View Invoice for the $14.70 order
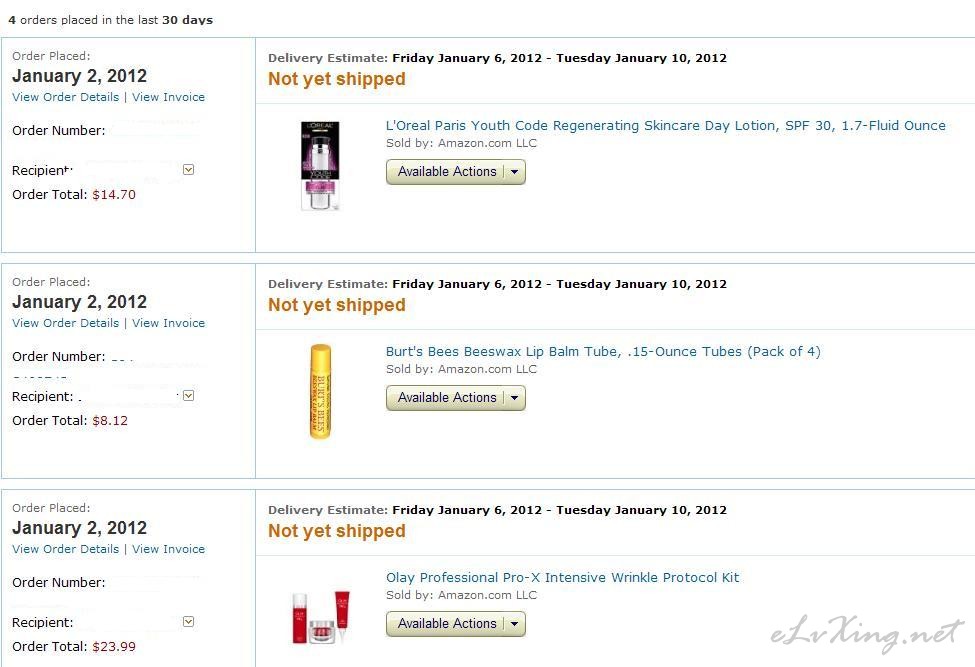 coord(169,97)
